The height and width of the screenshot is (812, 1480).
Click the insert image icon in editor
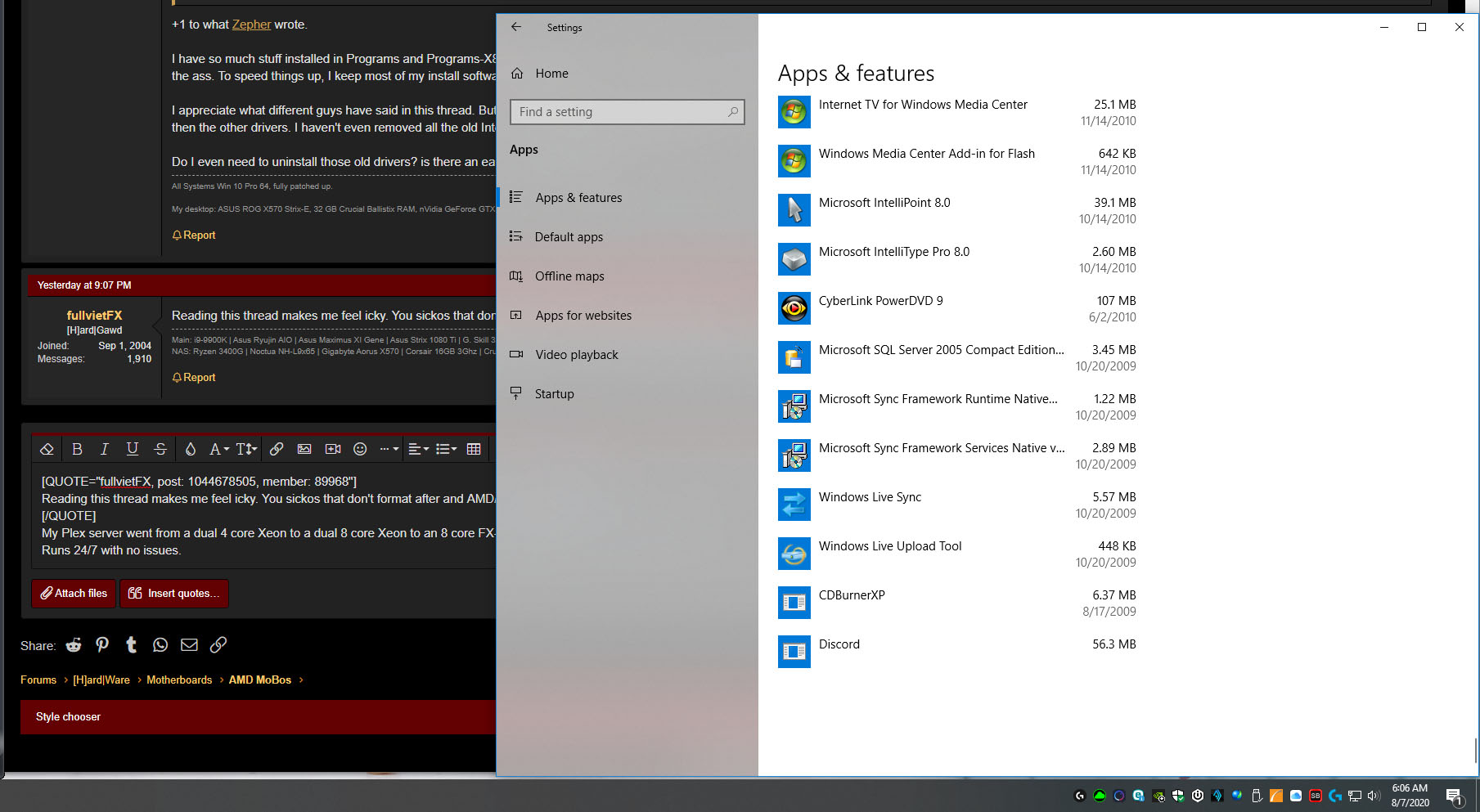pyautogui.click(x=304, y=449)
